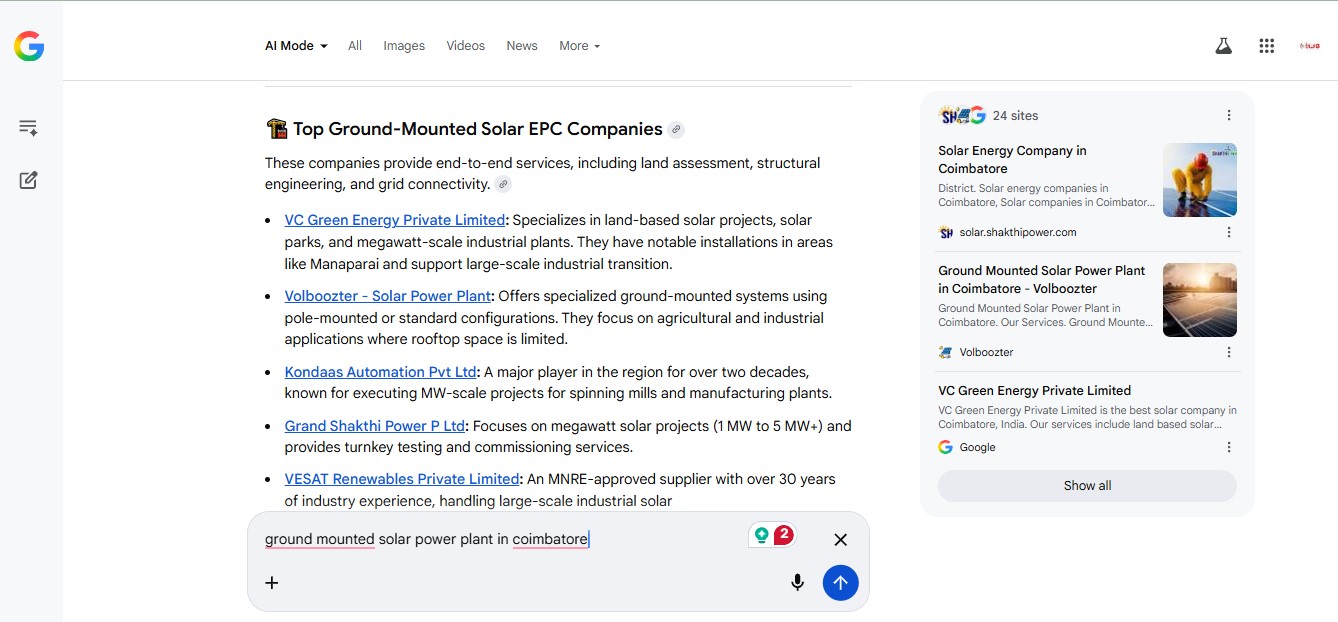
Task: Start voice search with microphone
Action: tap(797, 582)
